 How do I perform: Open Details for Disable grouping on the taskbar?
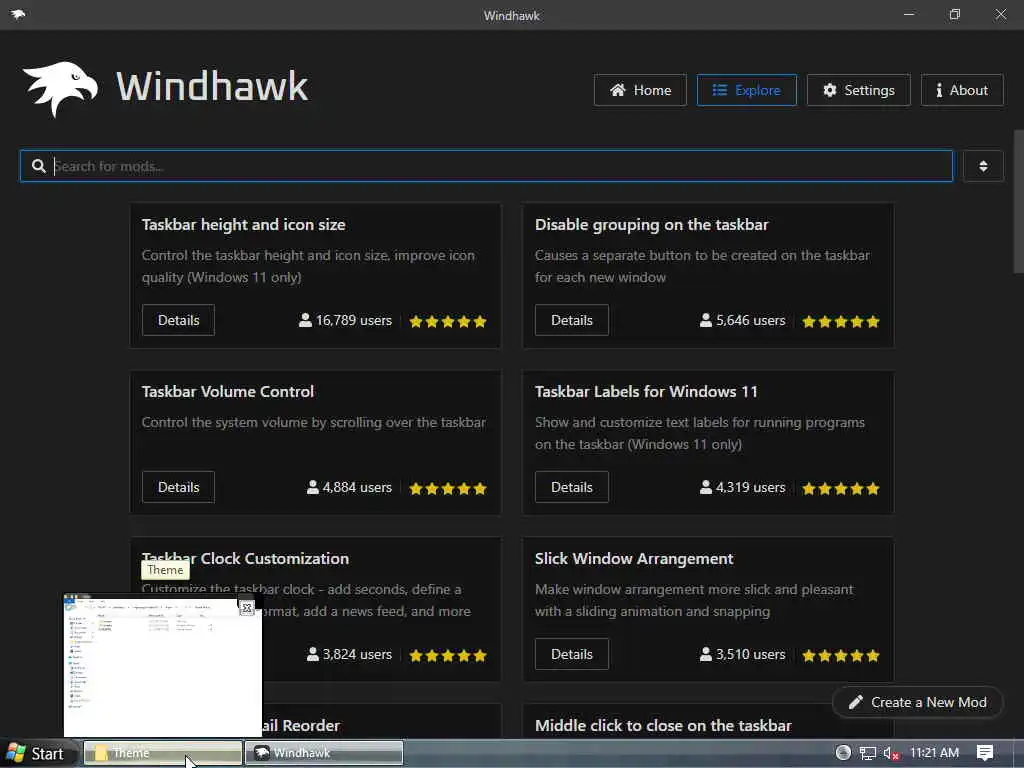coord(571,320)
